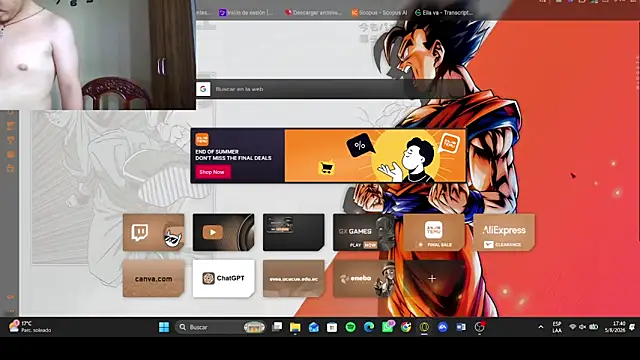This screenshot has width=640, height=360.
Task: Click the Opera GX taskbar icon
Action: coord(424,327)
